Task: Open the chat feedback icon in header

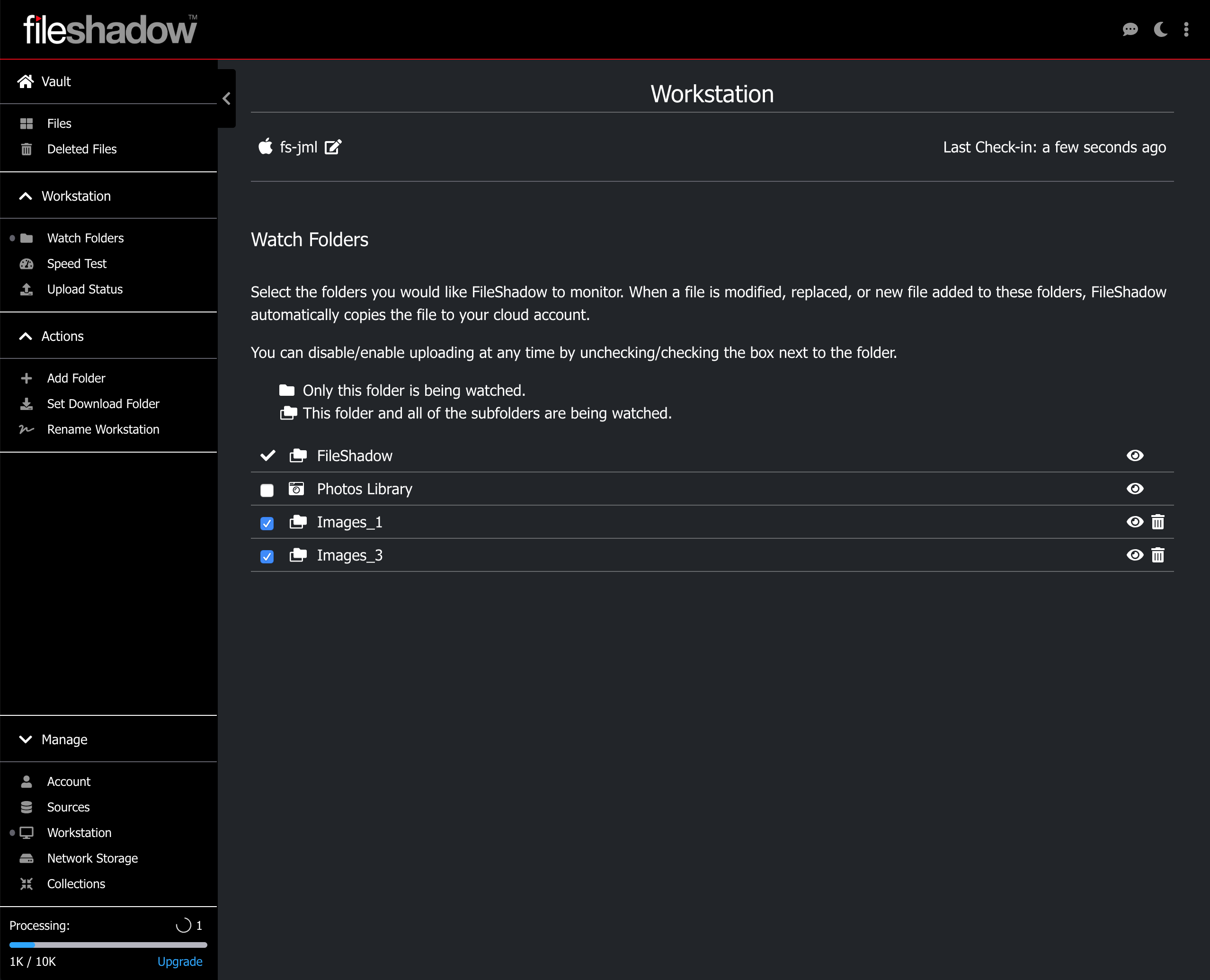Action: pos(1130,29)
